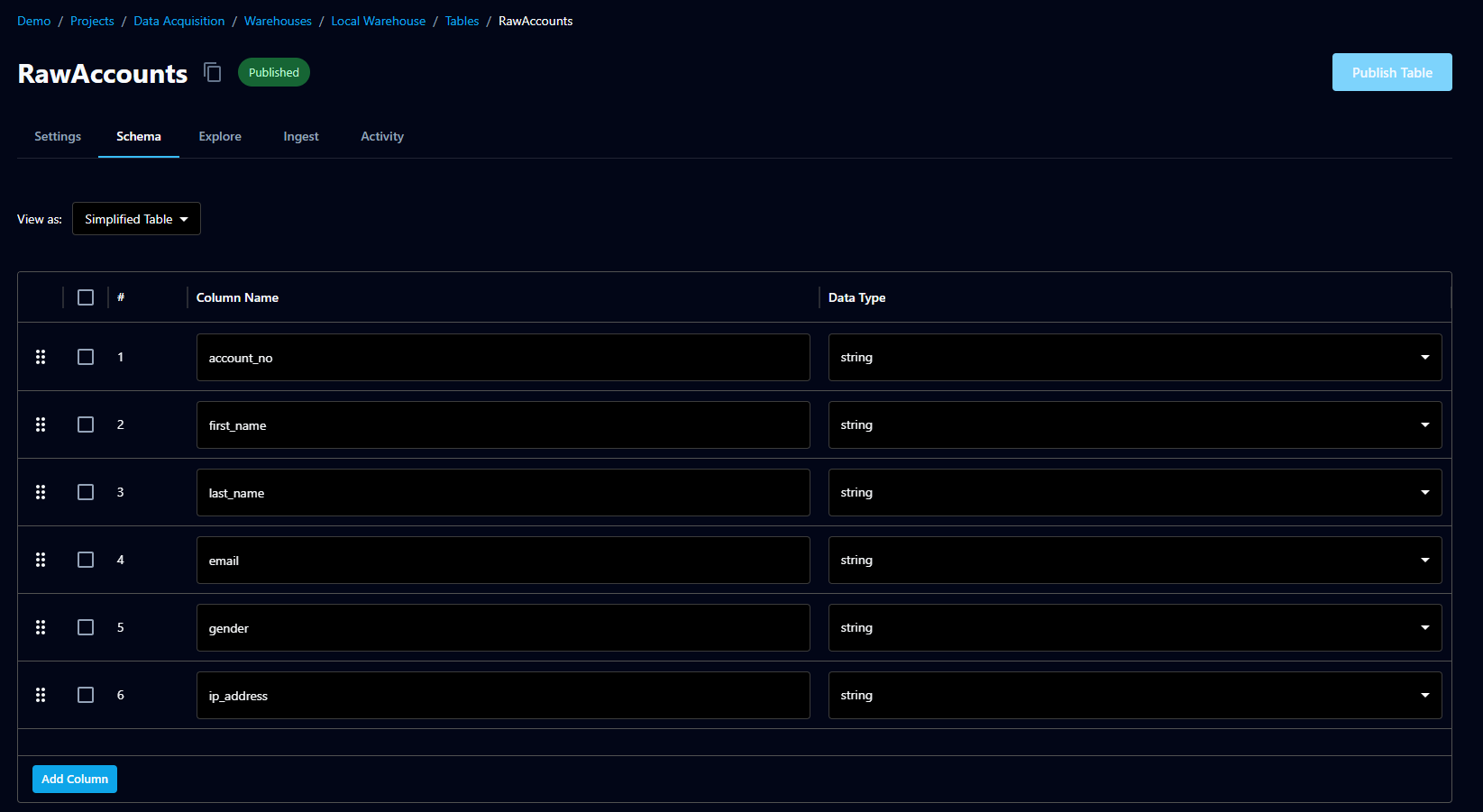Switch to the Settings tab
Screen dimensions: 1483x812
58,137
